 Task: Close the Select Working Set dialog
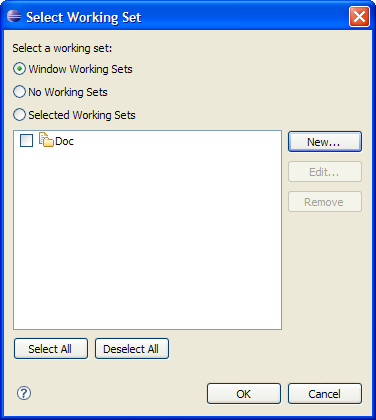coord(359,16)
